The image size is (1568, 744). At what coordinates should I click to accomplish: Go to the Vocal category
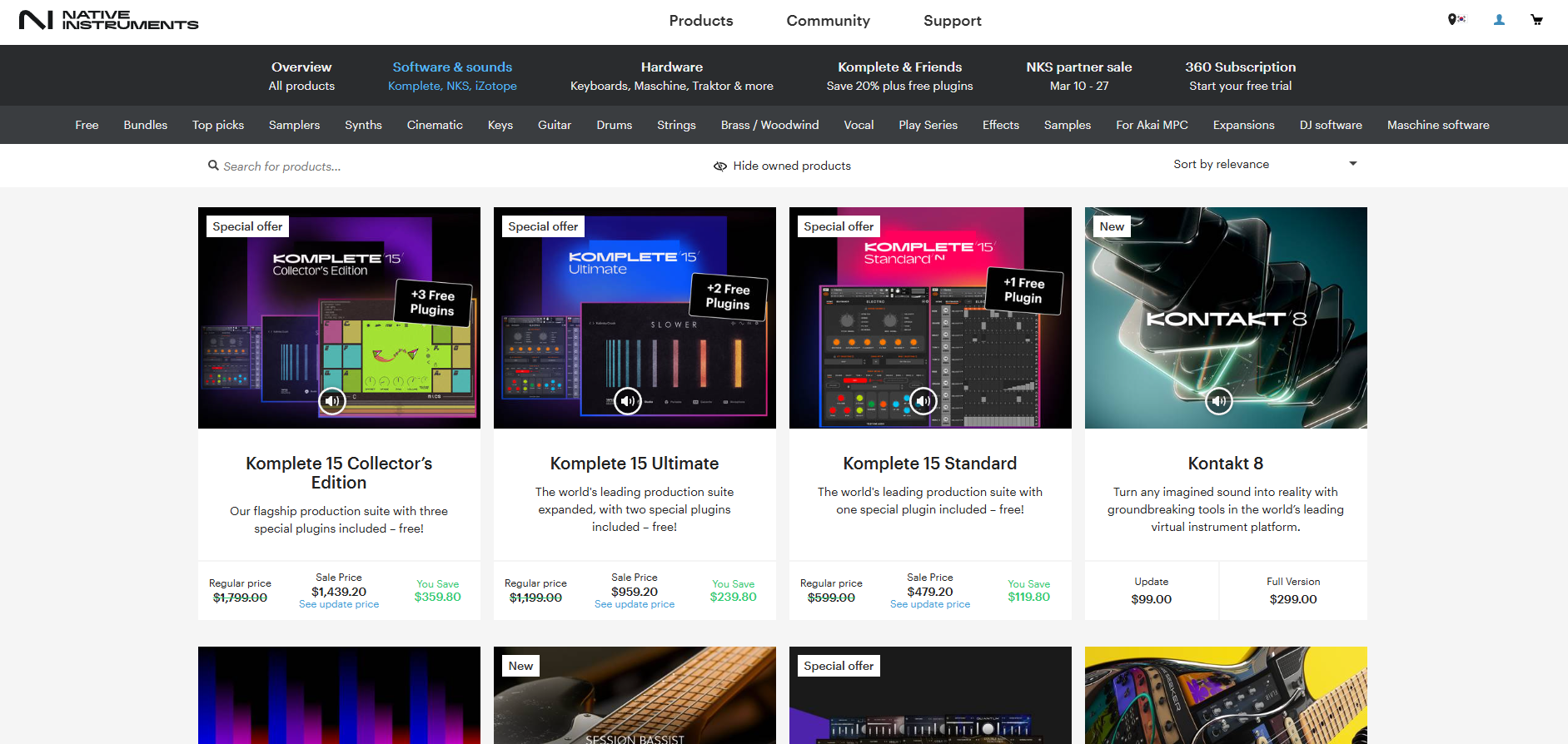coord(859,125)
